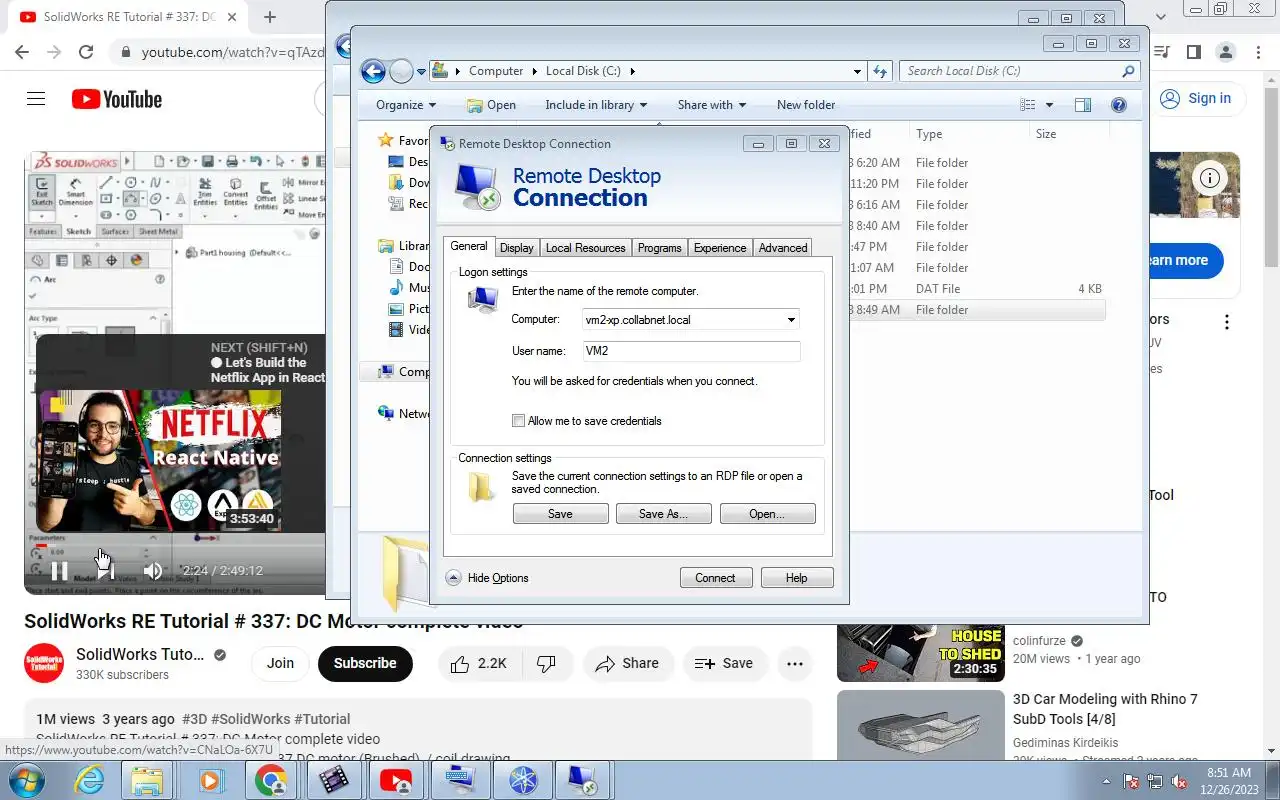Open Internet Explorer from taskbar
Image resolution: width=1280 pixels, height=800 pixels.
click(x=90, y=780)
